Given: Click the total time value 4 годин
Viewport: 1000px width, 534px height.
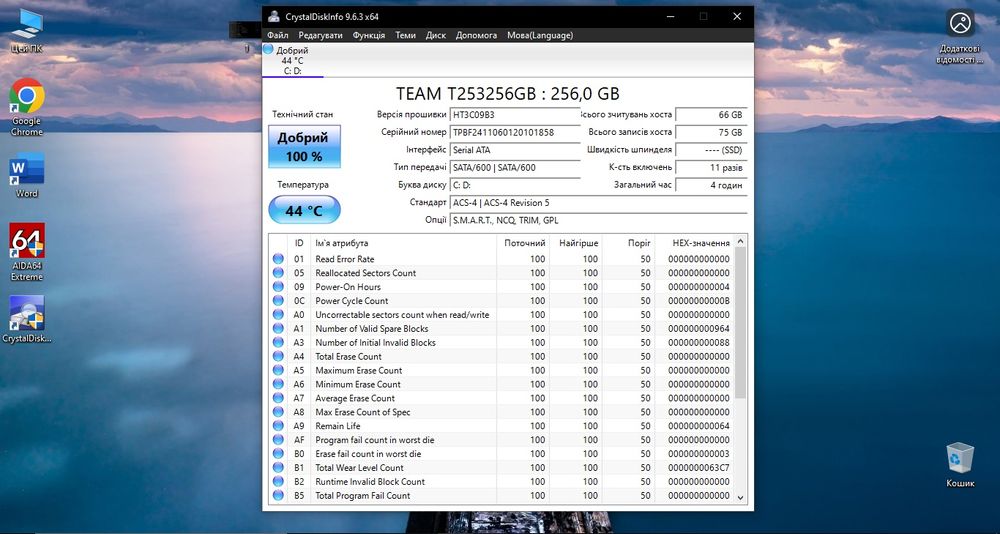Looking at the screenshot, I should tap(711, 185).
